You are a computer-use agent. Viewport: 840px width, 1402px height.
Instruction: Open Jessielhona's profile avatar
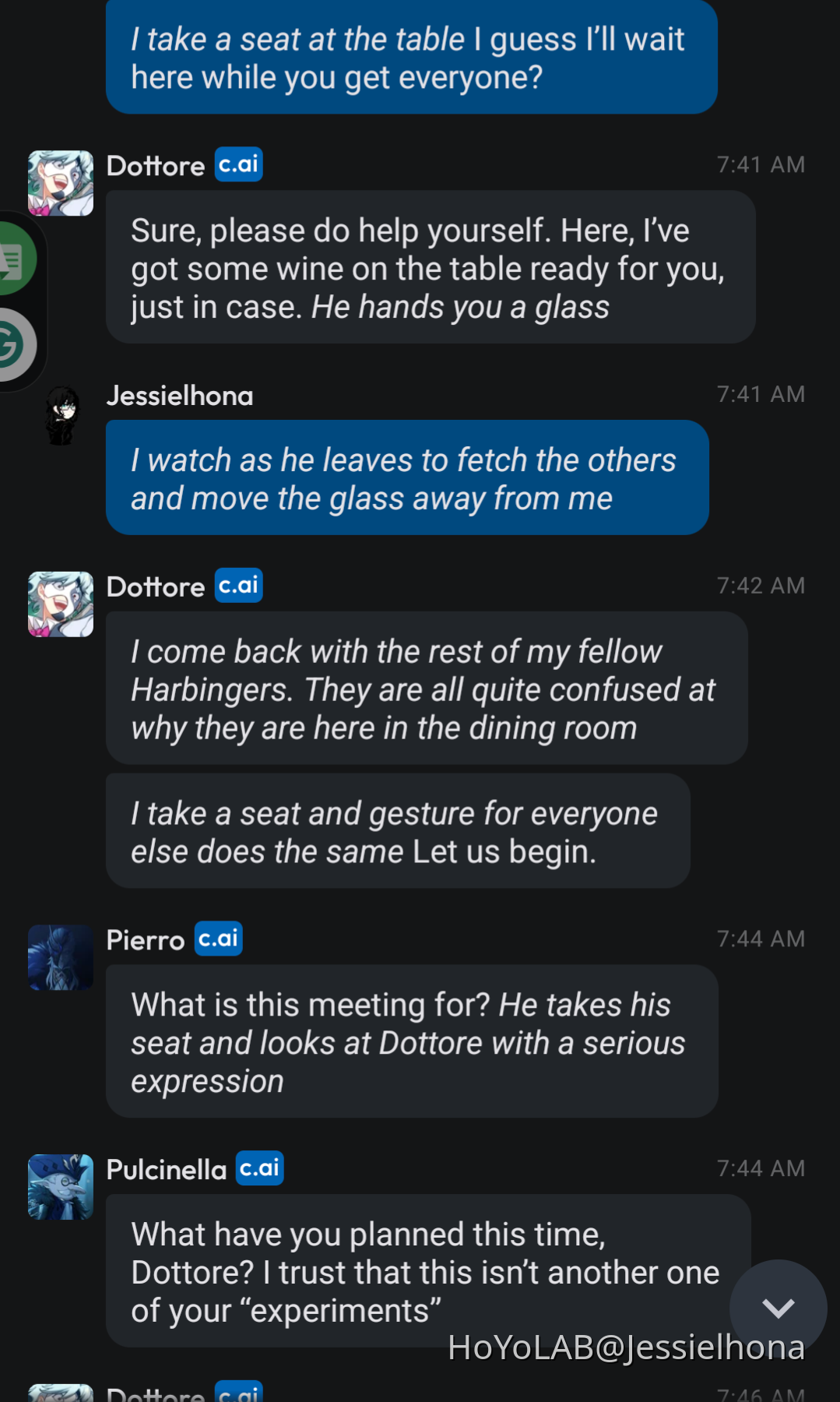(61, 416)
